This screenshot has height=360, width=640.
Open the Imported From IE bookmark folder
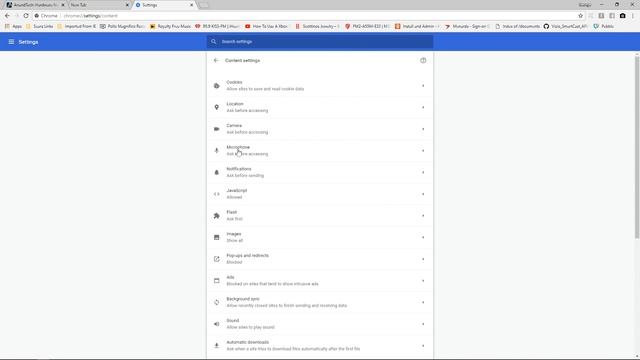coord(76,26)
